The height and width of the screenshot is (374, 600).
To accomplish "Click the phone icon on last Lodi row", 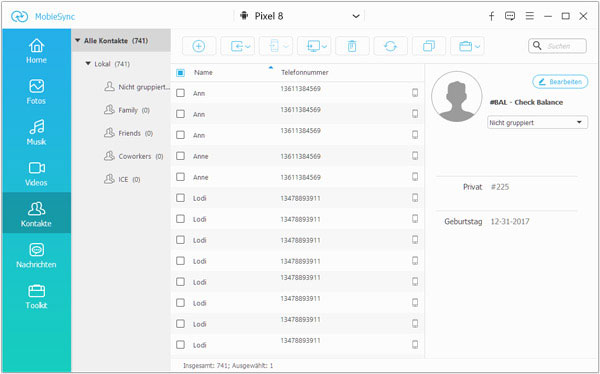I will [x=415, y=345].
